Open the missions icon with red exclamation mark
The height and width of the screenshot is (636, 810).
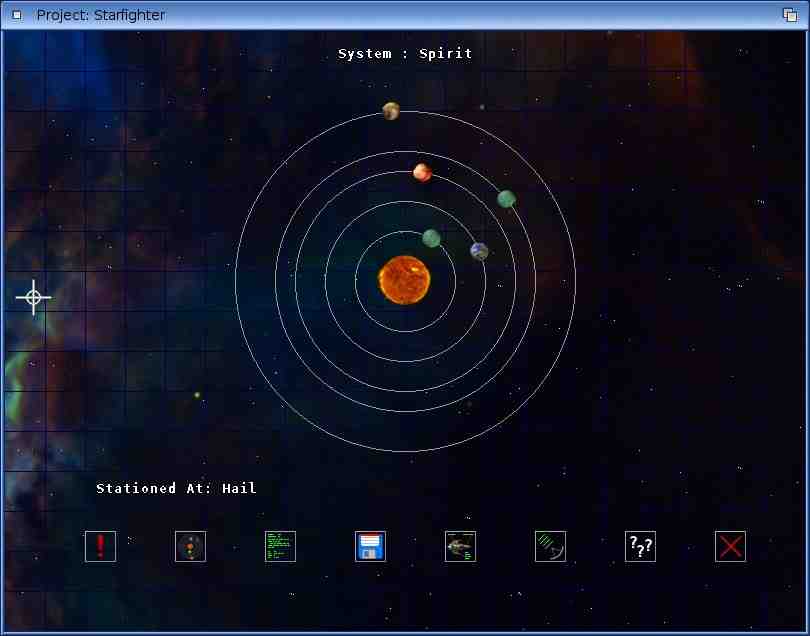point(100,546)
